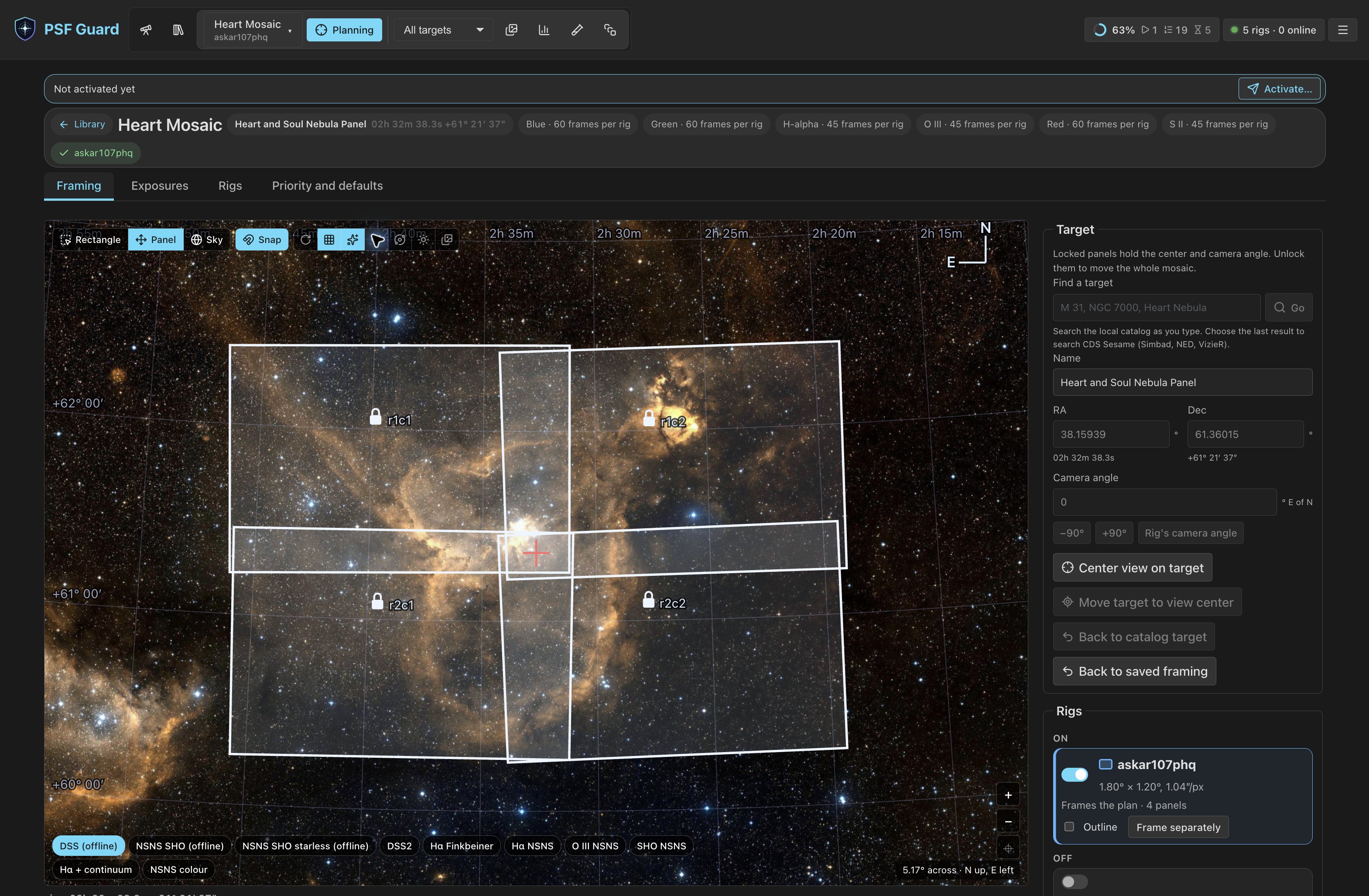1369x896 pixels.
Task: Click the lock icon on panel r1c1
Action: coord(376,416)
